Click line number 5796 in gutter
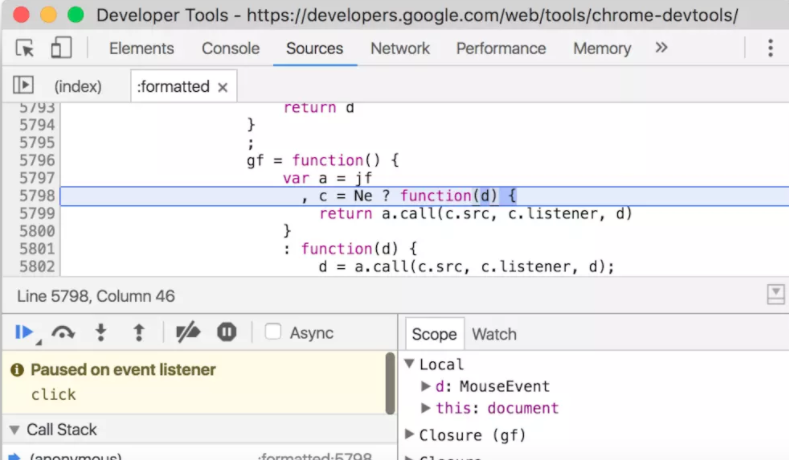Viewport: 789px width, 460px height. (37, 161)
